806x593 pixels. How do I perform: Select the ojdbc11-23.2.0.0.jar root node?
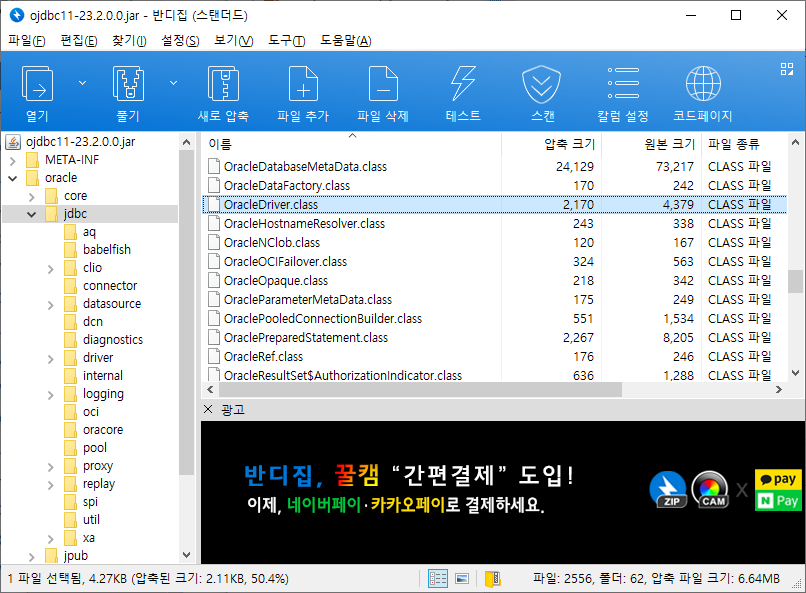(x=80, y=142)
